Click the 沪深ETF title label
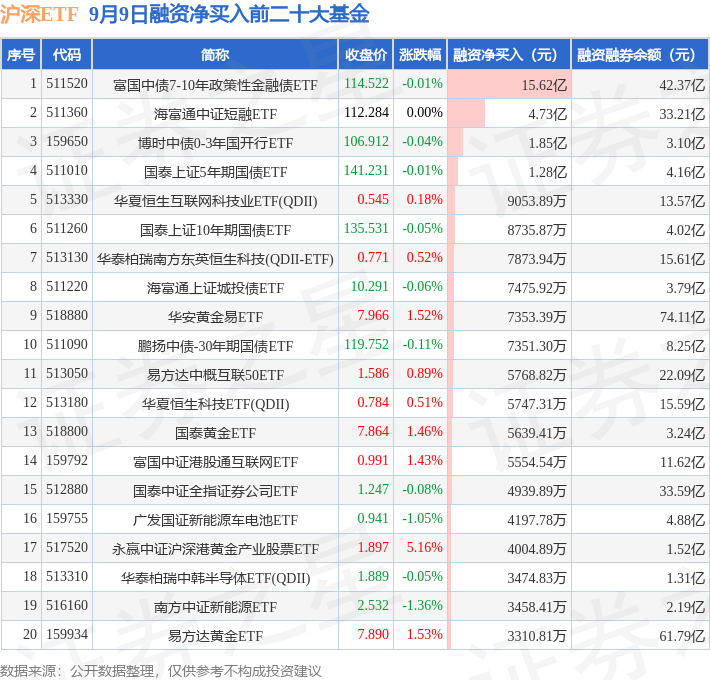Viewport: 710px width, 680px height. coord(39,14)
